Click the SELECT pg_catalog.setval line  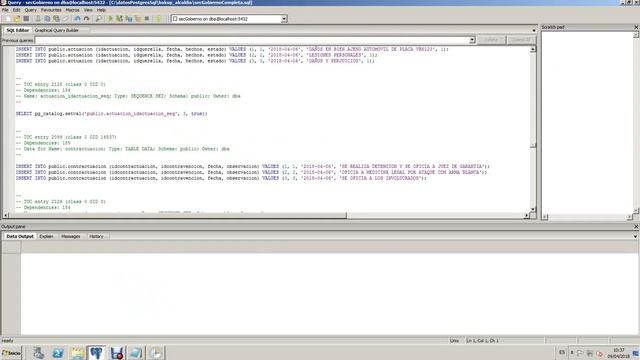(111, 114)
